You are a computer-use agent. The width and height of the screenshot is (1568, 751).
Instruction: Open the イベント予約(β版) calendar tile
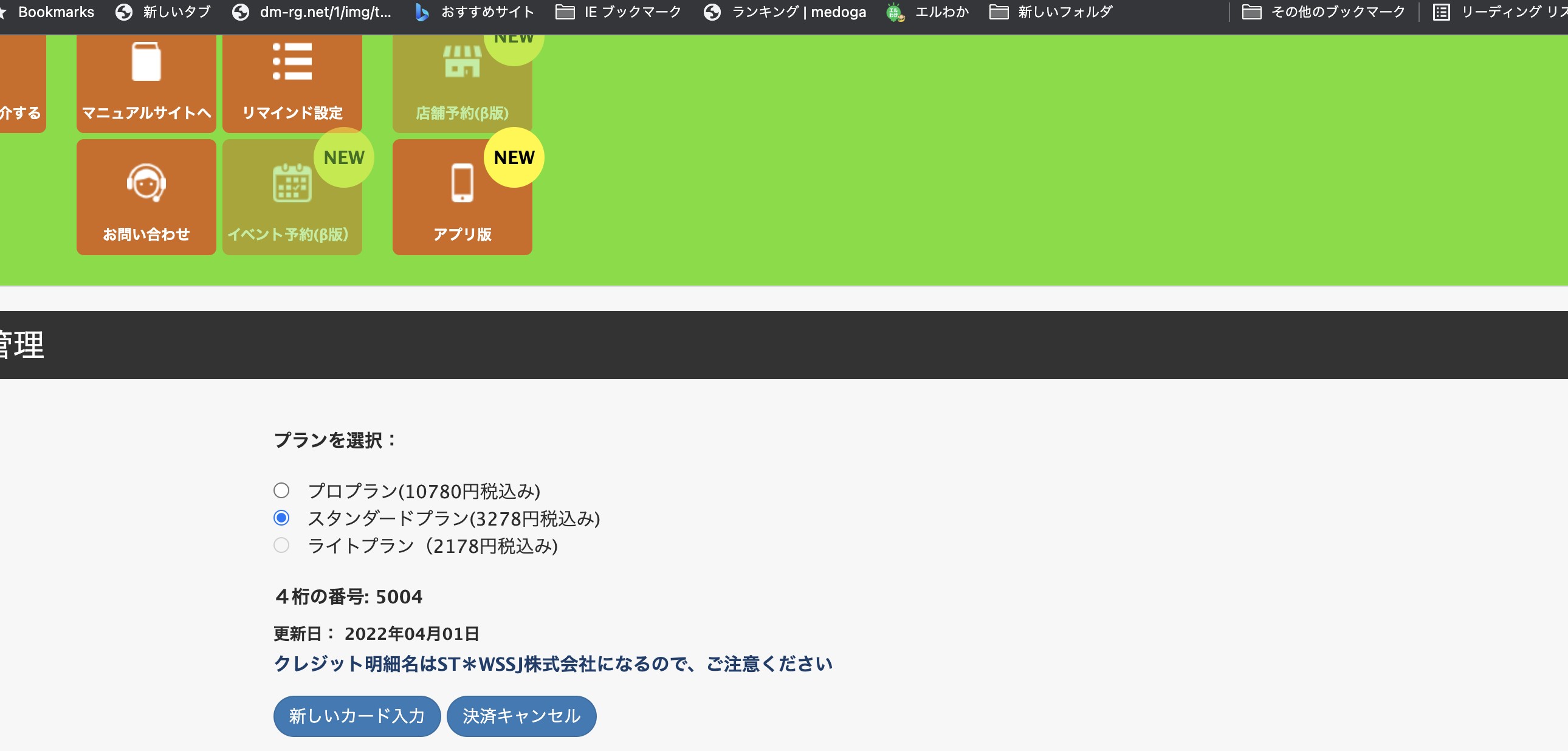pyautogui.click(x=292, y=197)
